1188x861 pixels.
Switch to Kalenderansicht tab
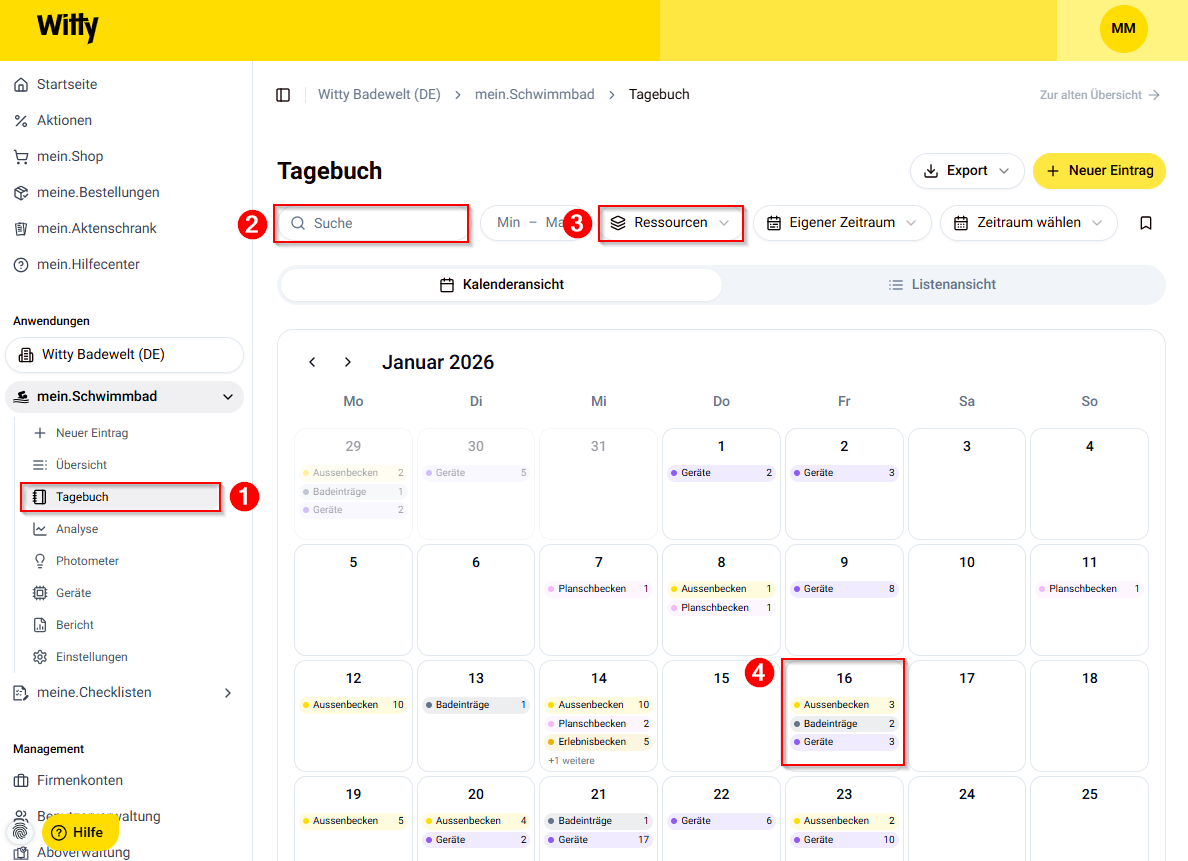[x=502, y=285]
